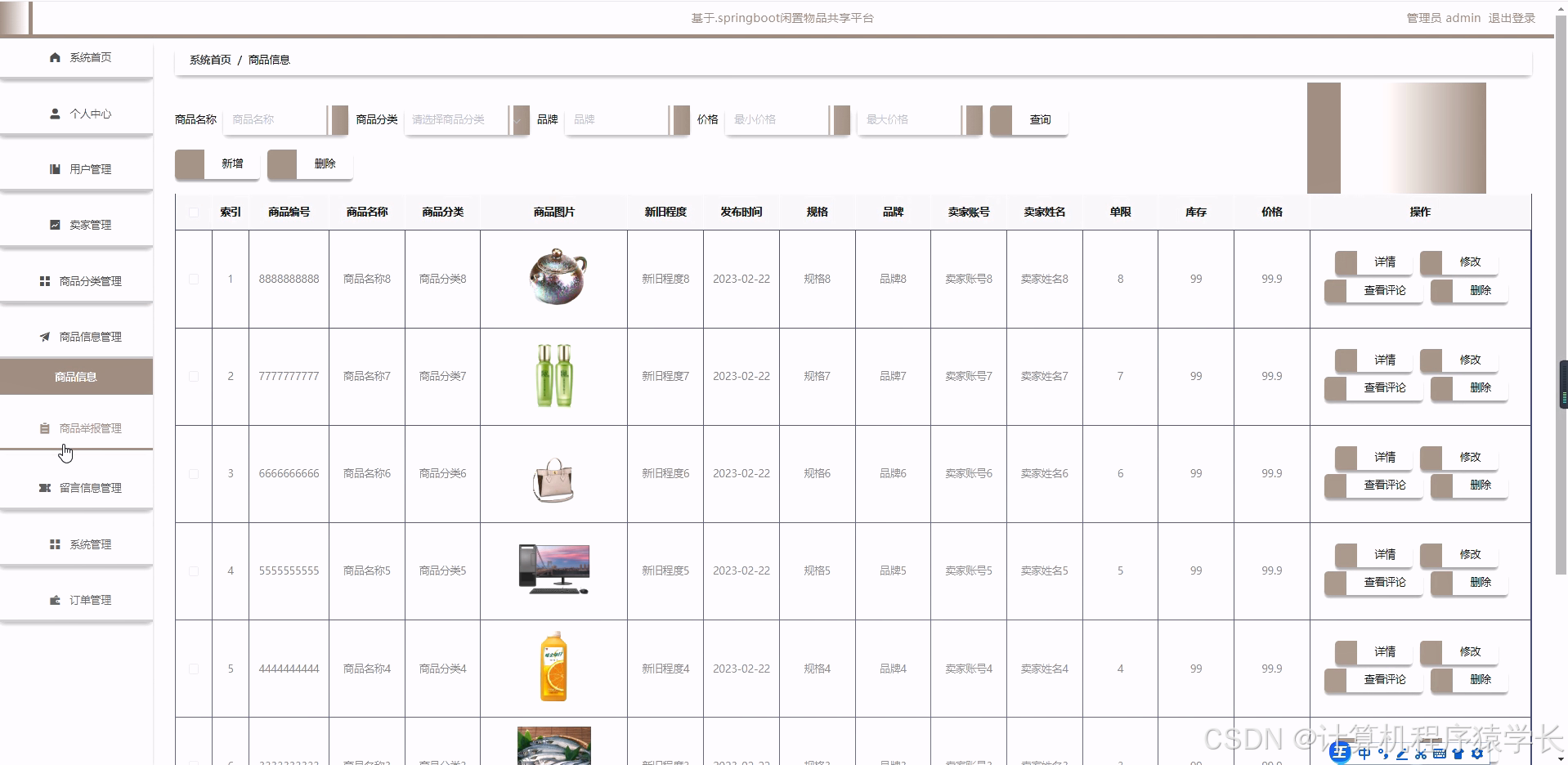Click the chart icon beside 卖家管理
Screen dimensions: 1568x765
[x=55, y=225]
